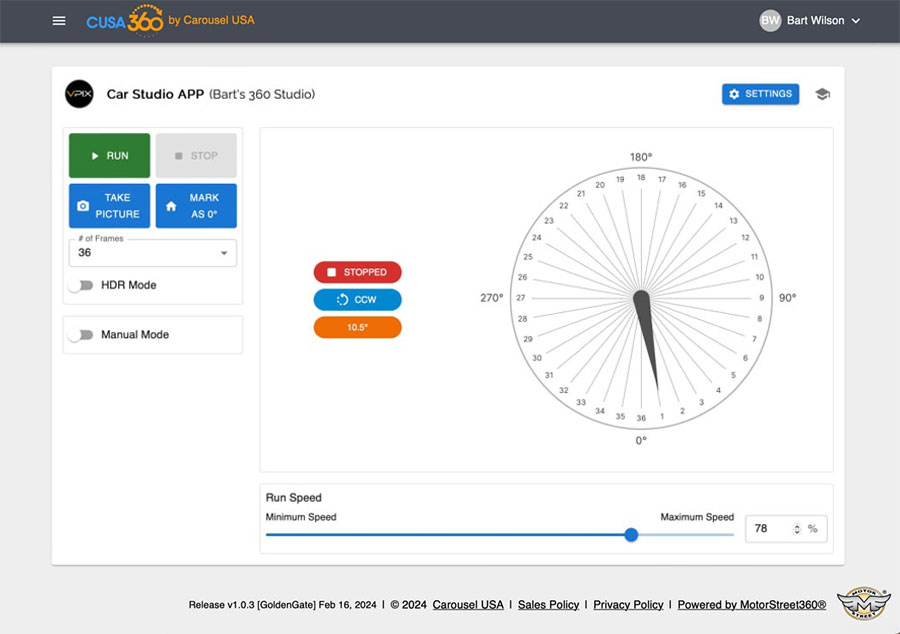Click Mark as 0° home button
This screenshot has height=634, width=900.
pos(196,206)
